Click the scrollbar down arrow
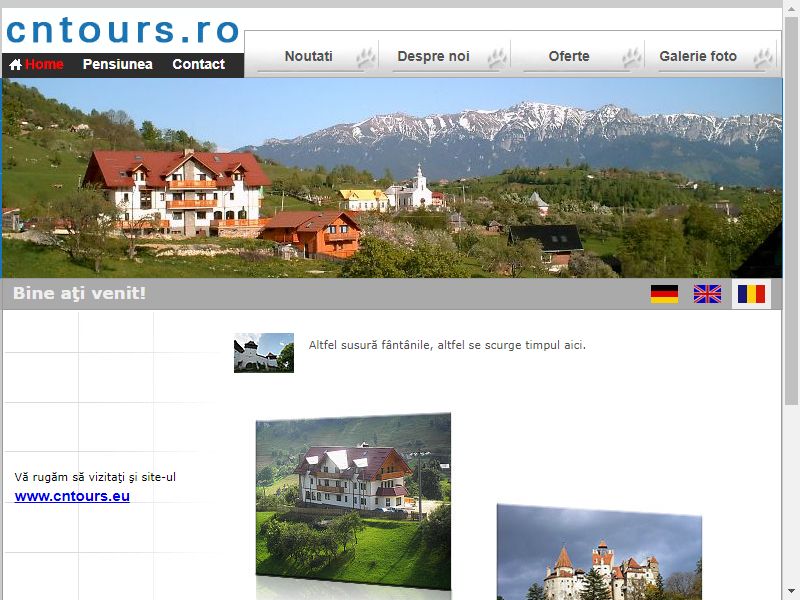This screenshot has width=800, height=600. click(791, 592)
